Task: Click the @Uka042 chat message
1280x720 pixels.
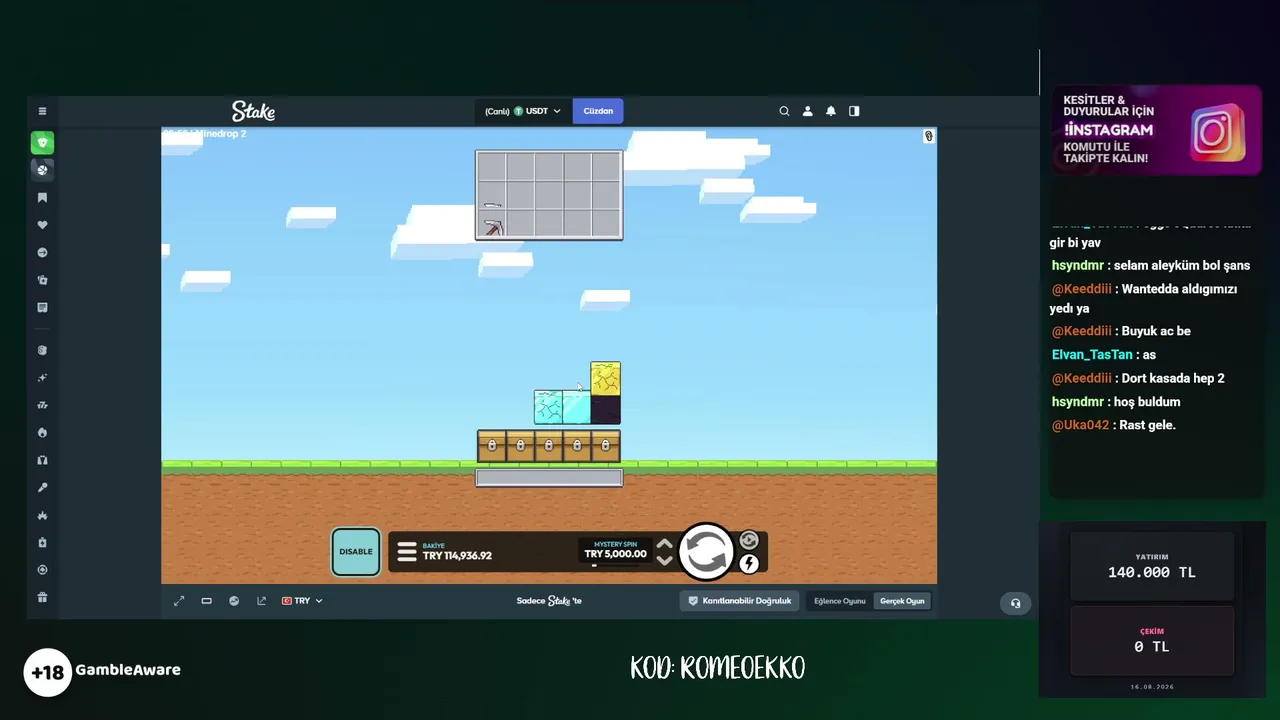Action: pyautogui.click(x=1113, y=425)
